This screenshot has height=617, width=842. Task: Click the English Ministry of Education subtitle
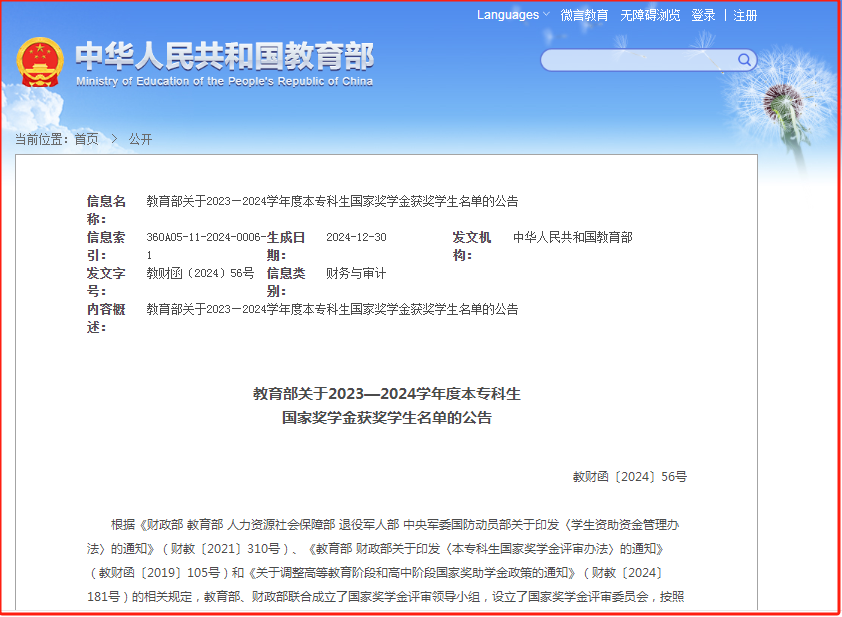point(224,81)
